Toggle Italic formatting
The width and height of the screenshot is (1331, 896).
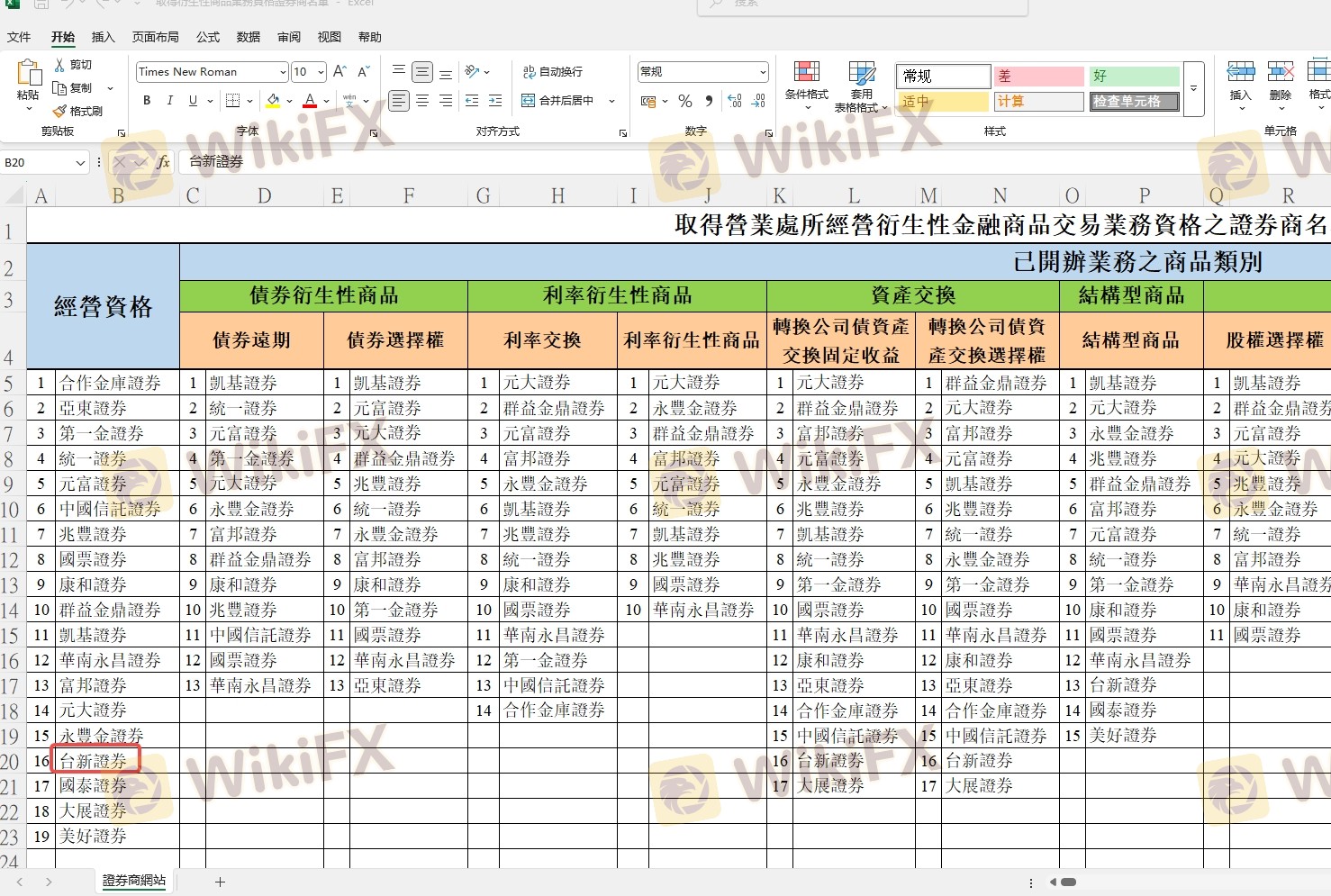click(169, 101)
